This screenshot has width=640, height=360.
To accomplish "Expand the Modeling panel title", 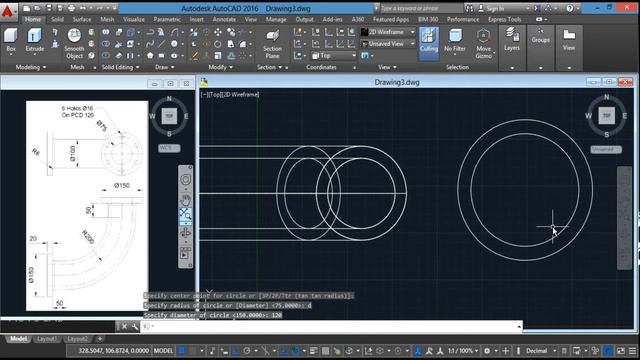I will (31, 67).
